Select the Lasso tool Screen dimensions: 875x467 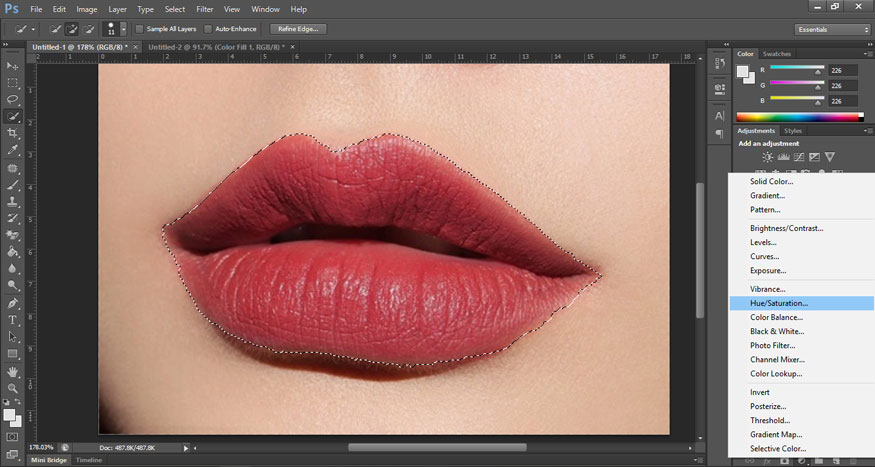tap(13, 100)
